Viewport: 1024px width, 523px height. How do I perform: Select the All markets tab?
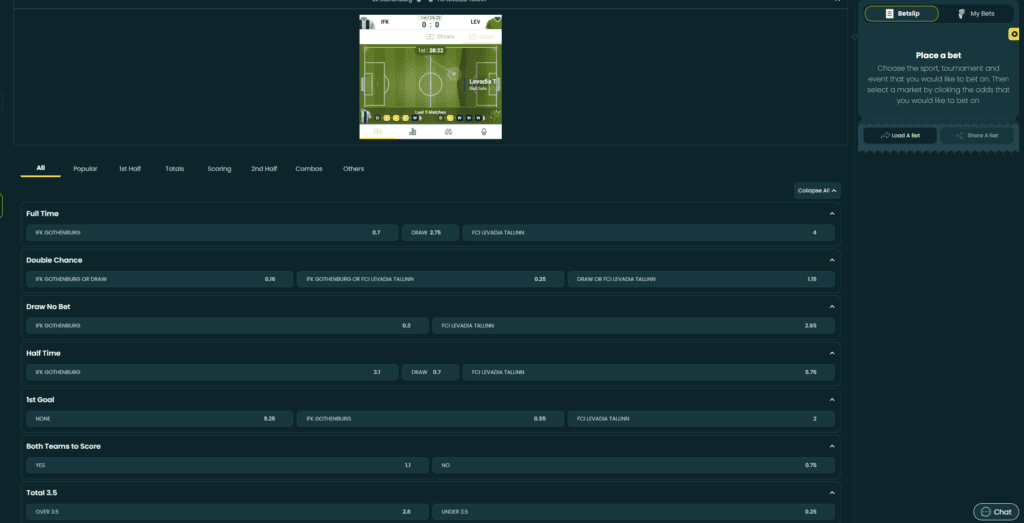[x=40, y=168]
